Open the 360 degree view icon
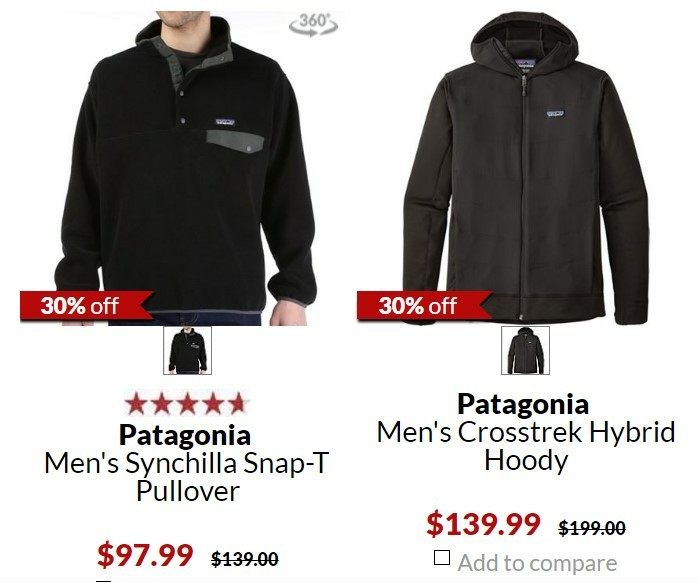699x582 pixels. [x=313, y=25]
